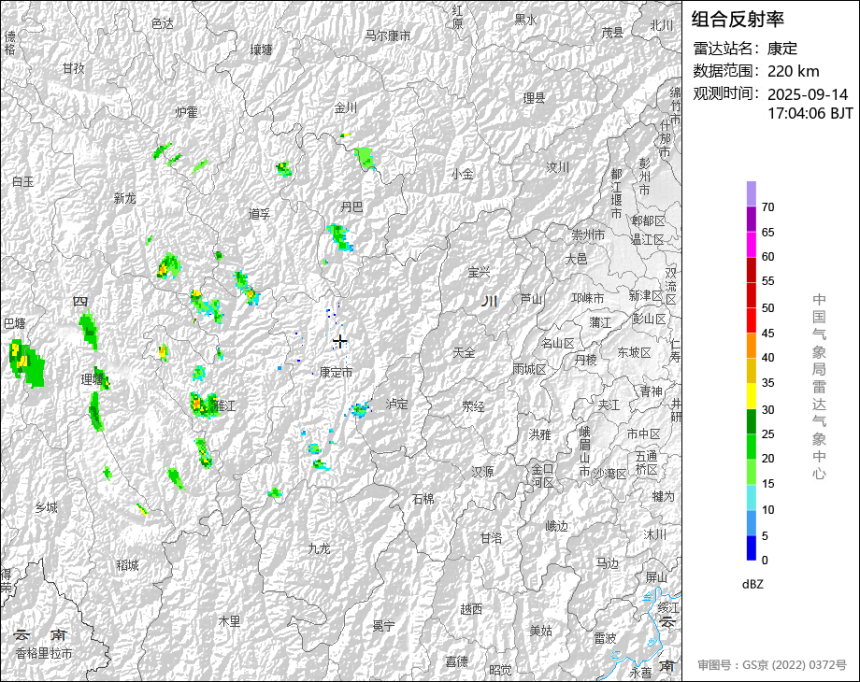
Task: Click the 汉源 map label
Action: [x=482, y=471]
